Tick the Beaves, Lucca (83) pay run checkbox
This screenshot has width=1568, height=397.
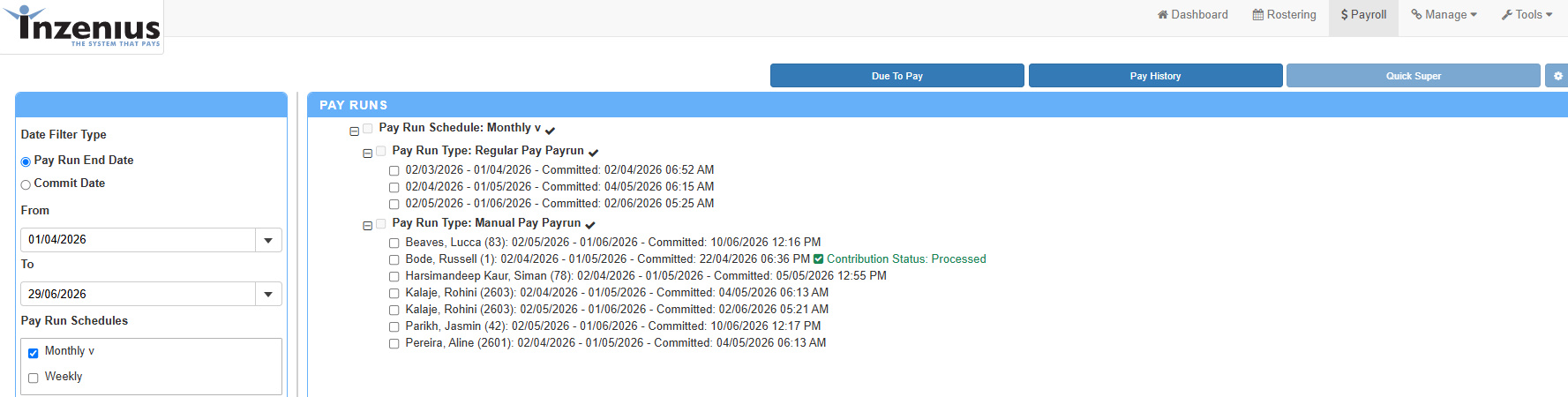[394, 243]
